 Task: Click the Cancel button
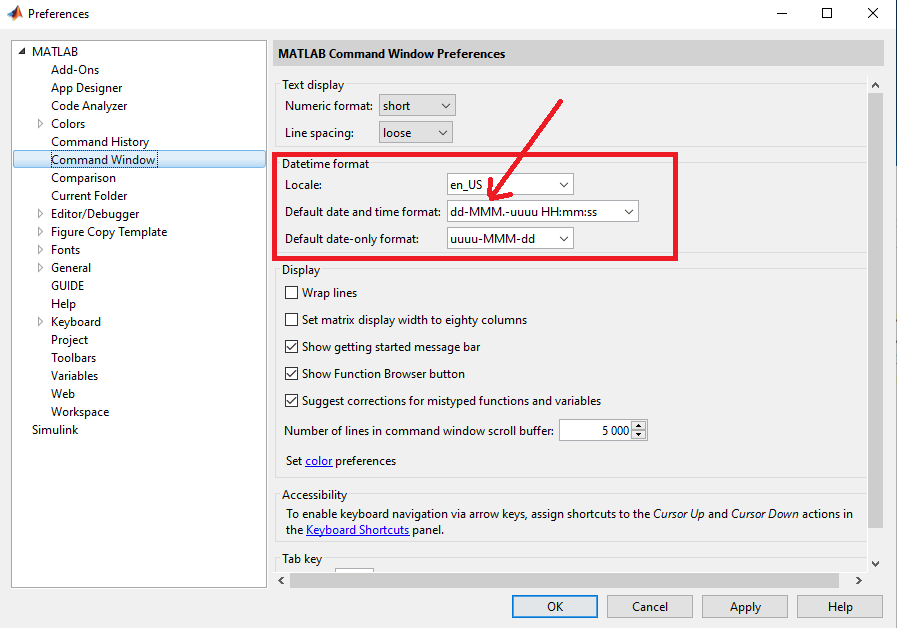tap(650, 606)
